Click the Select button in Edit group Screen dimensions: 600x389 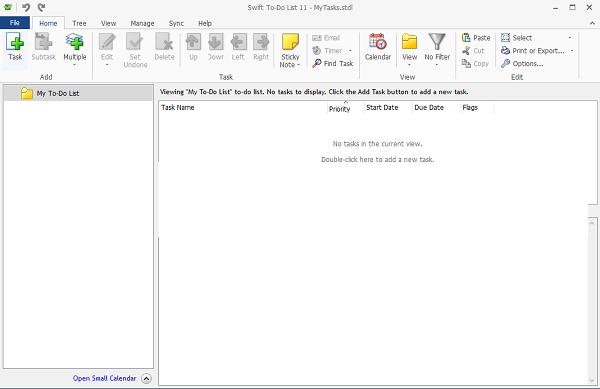coord(517,37)
